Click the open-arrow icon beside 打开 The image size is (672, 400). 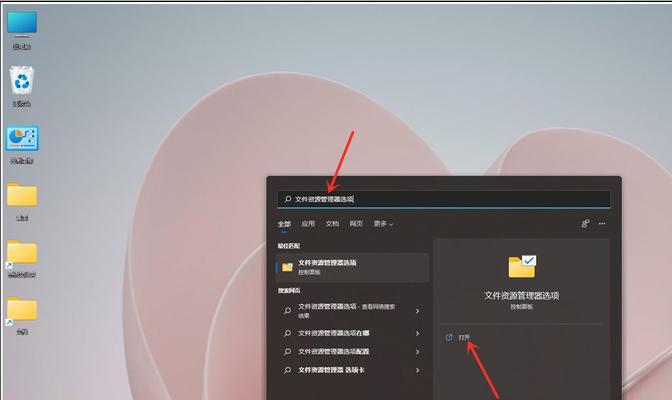tap(449, 337)
